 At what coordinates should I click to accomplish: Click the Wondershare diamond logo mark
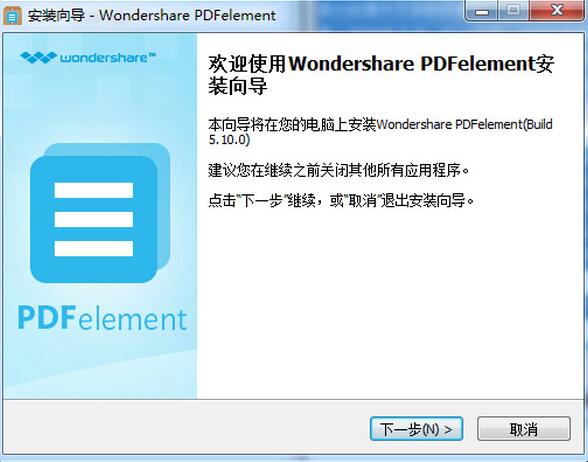[38, 57]
